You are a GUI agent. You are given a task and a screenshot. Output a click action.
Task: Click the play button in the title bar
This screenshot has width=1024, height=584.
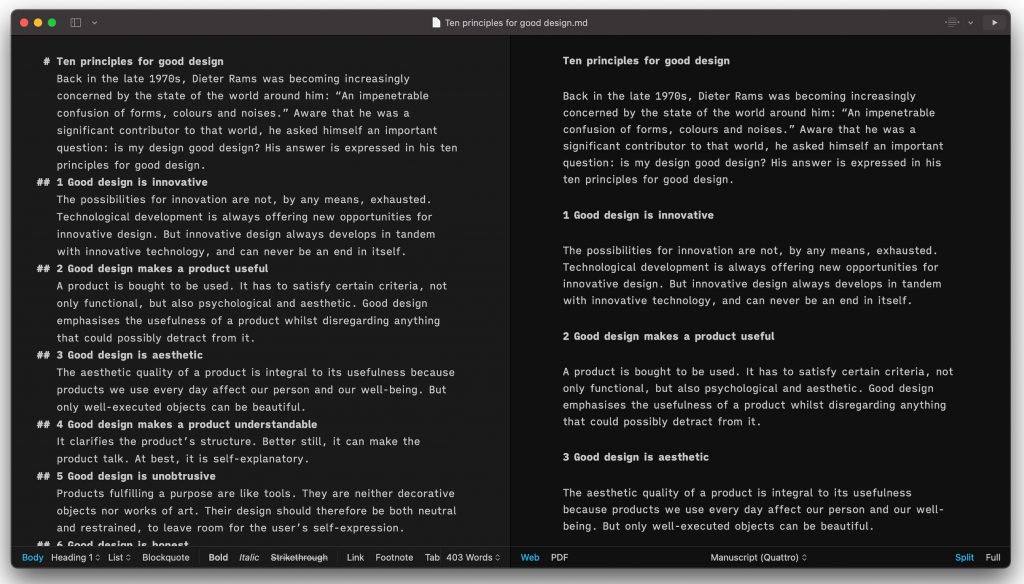click(995, 23)
